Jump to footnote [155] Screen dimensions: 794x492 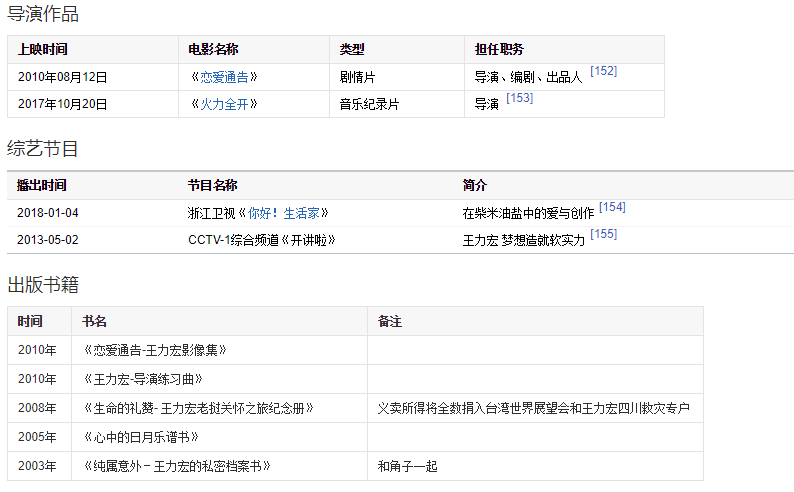pyautogui.click(x=603, y=234)
